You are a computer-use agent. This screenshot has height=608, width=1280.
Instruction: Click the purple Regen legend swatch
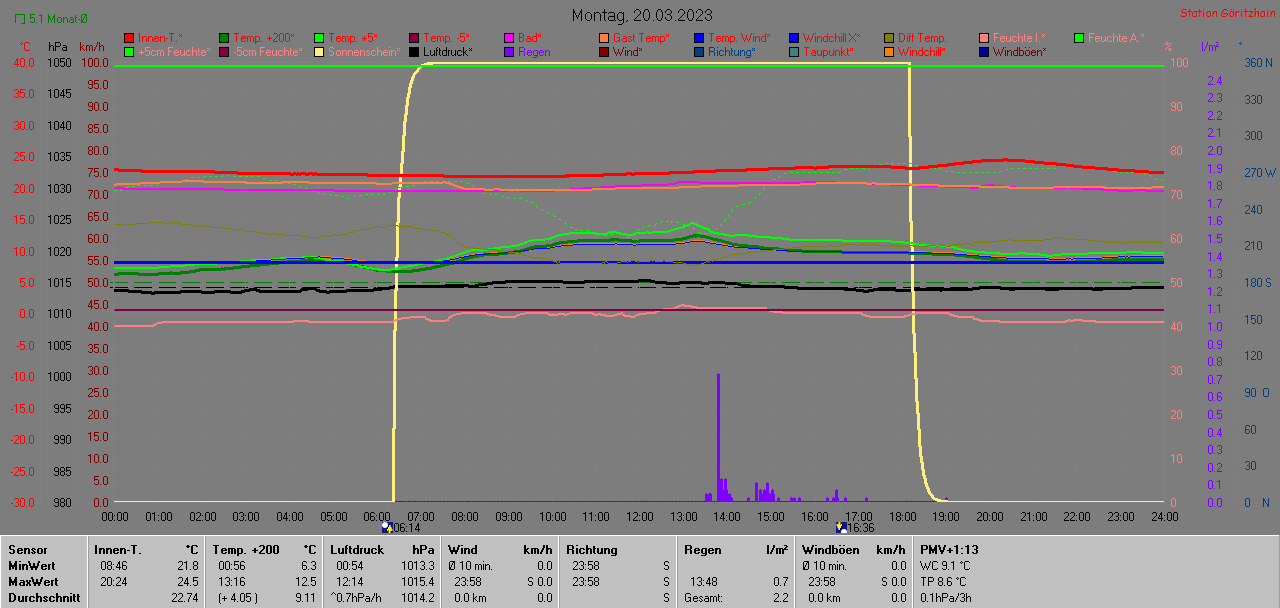pos(509,51)
